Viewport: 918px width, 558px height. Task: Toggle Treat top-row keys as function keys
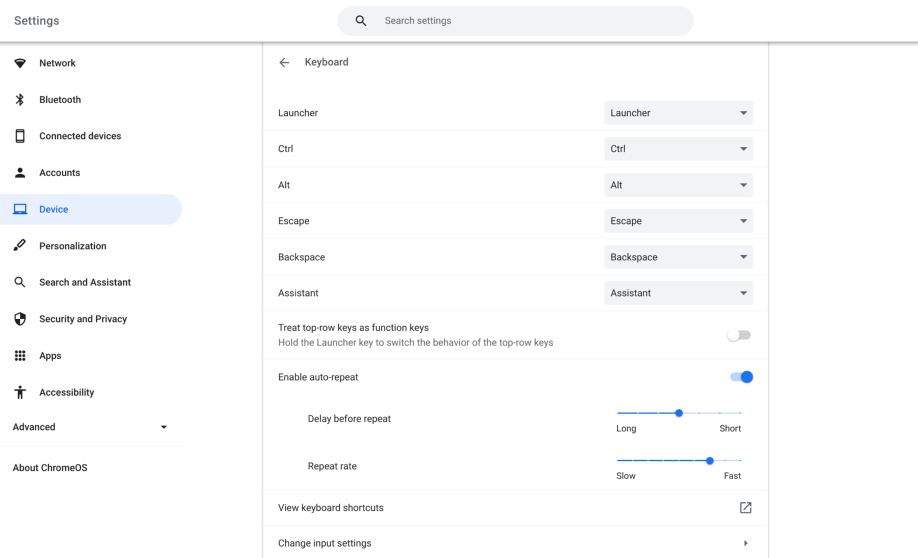tap(739, 336)
